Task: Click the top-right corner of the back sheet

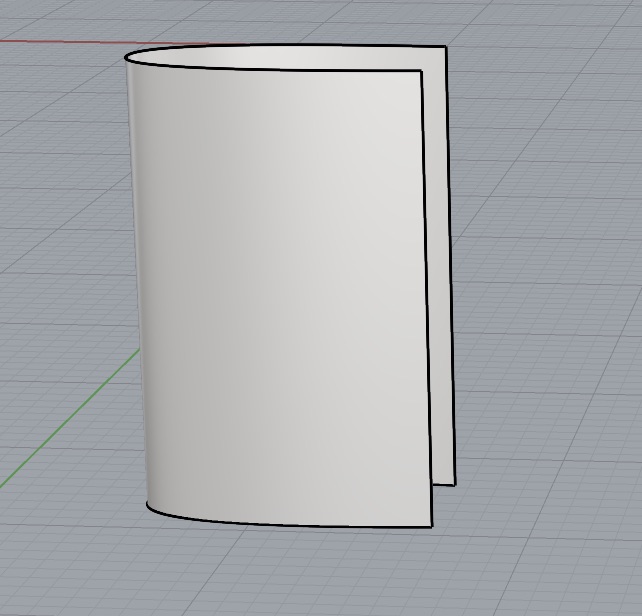Action: (445, 47)
